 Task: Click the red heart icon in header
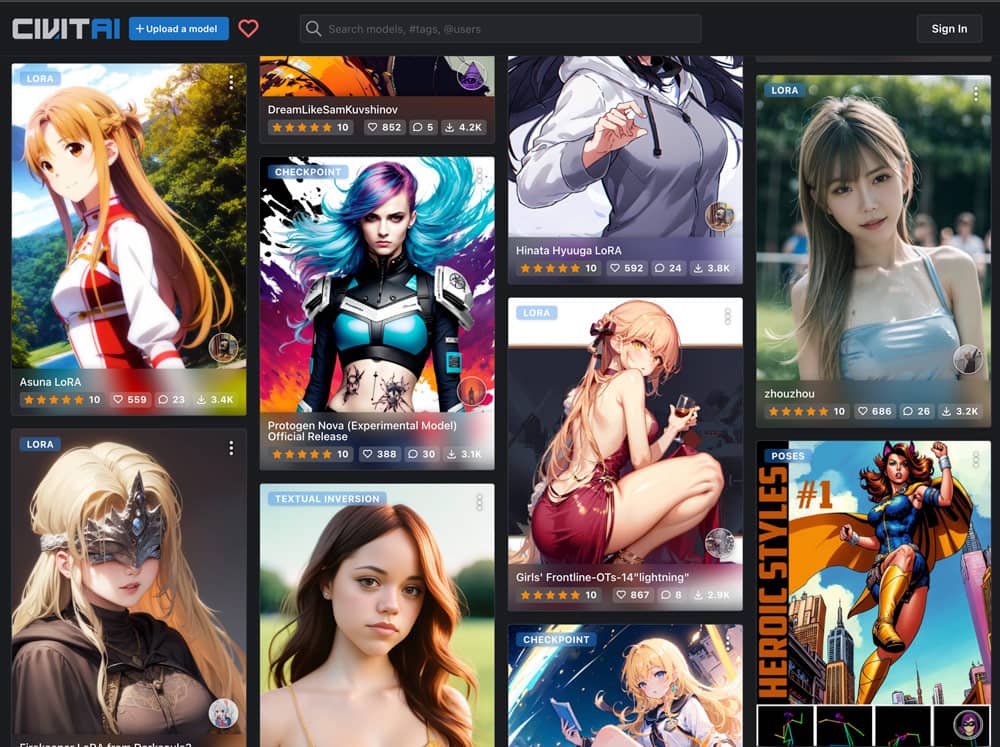pos(248,29)
